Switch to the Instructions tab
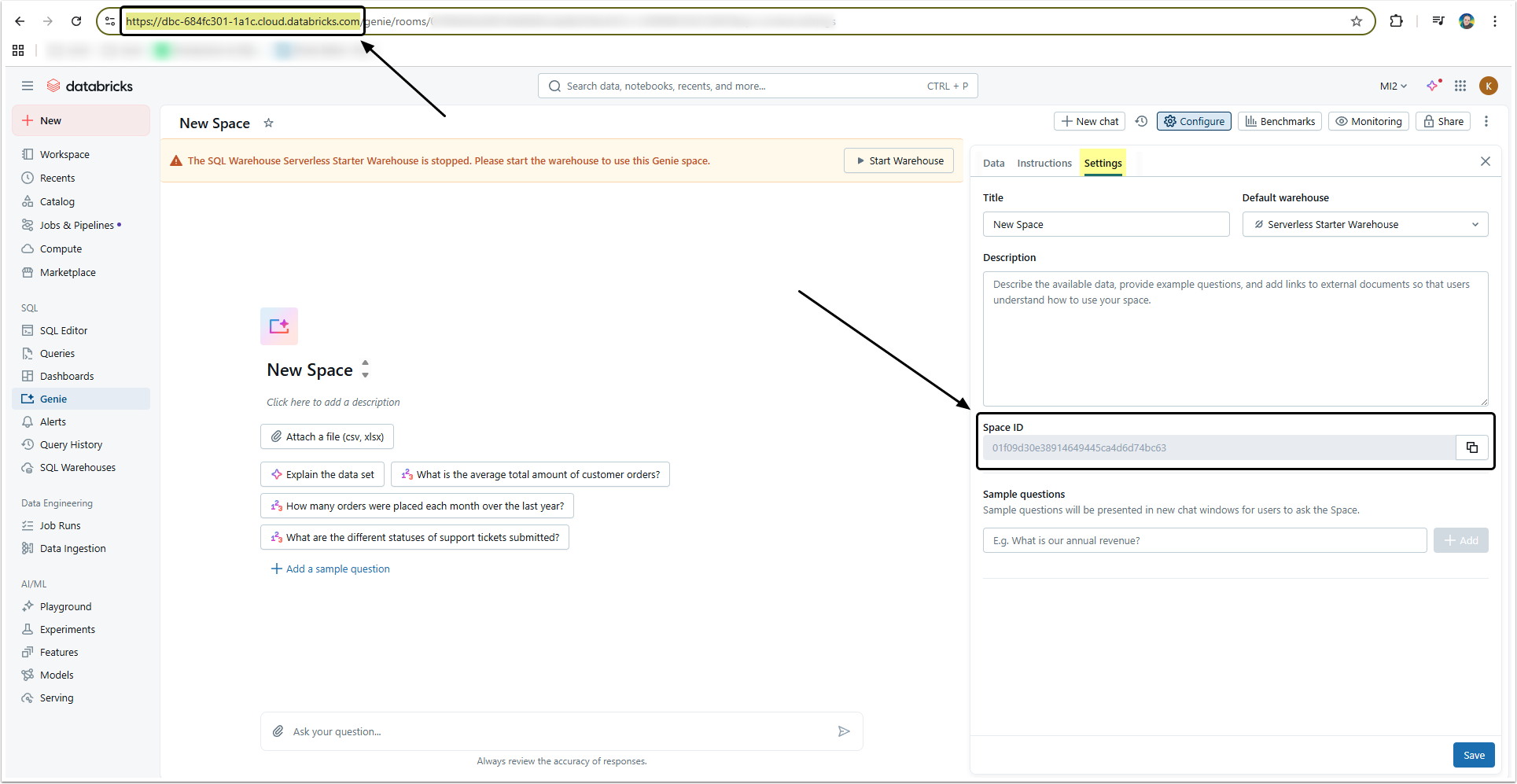Screen dimensions: 1517x784 pos(1044,163)
